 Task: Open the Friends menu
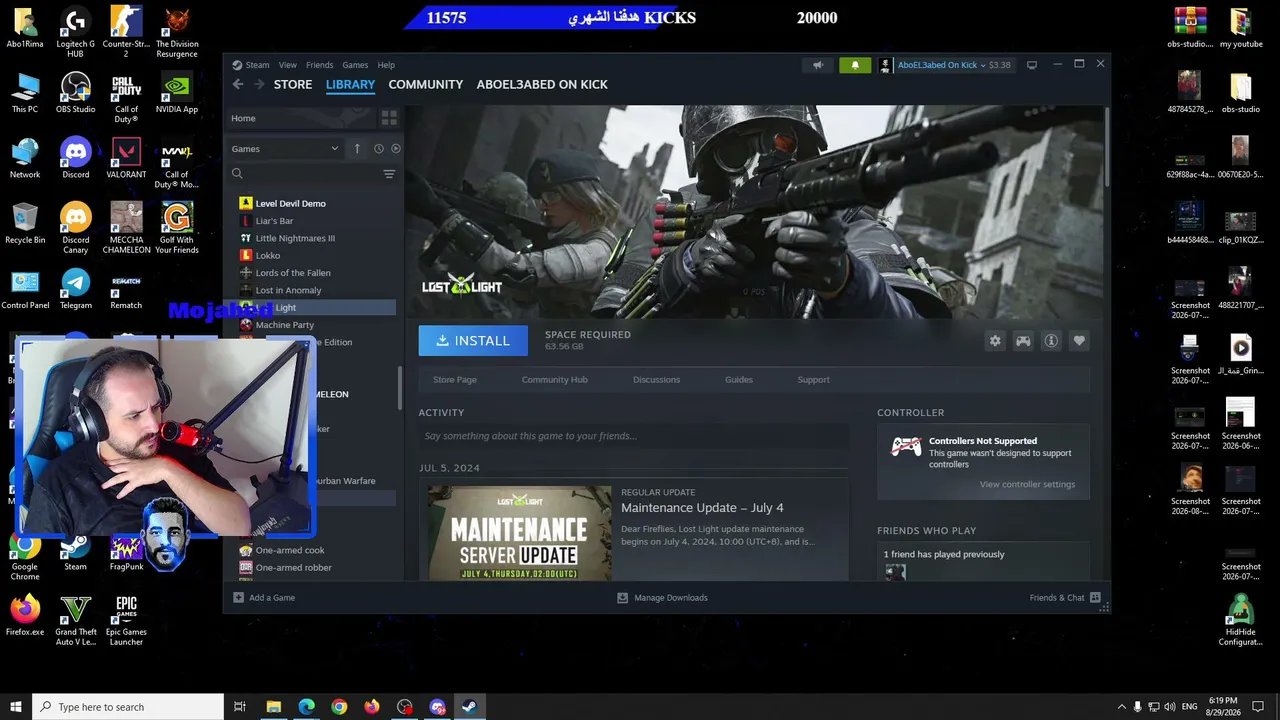tap(320, 65)
